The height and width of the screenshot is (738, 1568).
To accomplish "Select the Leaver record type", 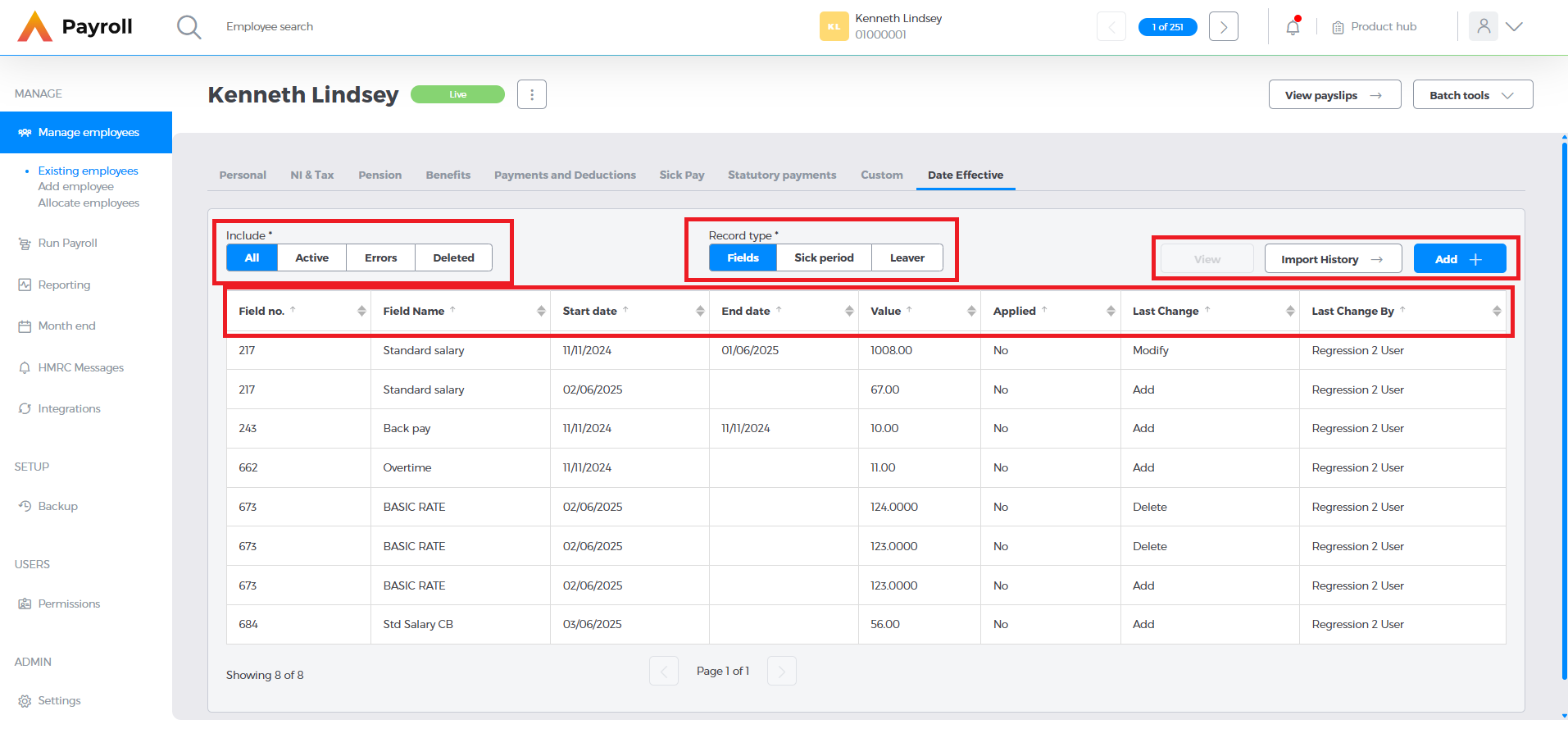I will (x=907, y=257).
